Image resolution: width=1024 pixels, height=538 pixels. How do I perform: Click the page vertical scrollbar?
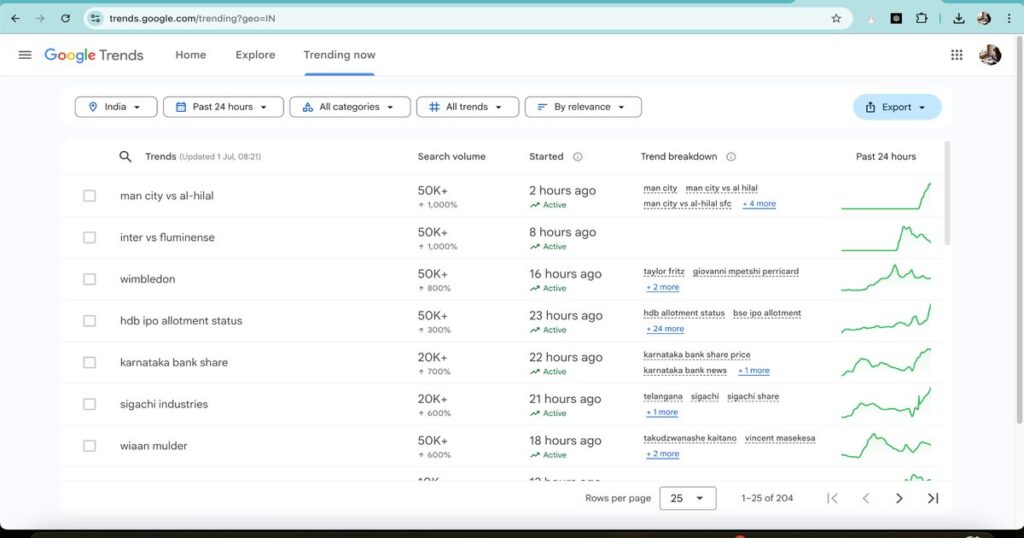pos(1019,229)
